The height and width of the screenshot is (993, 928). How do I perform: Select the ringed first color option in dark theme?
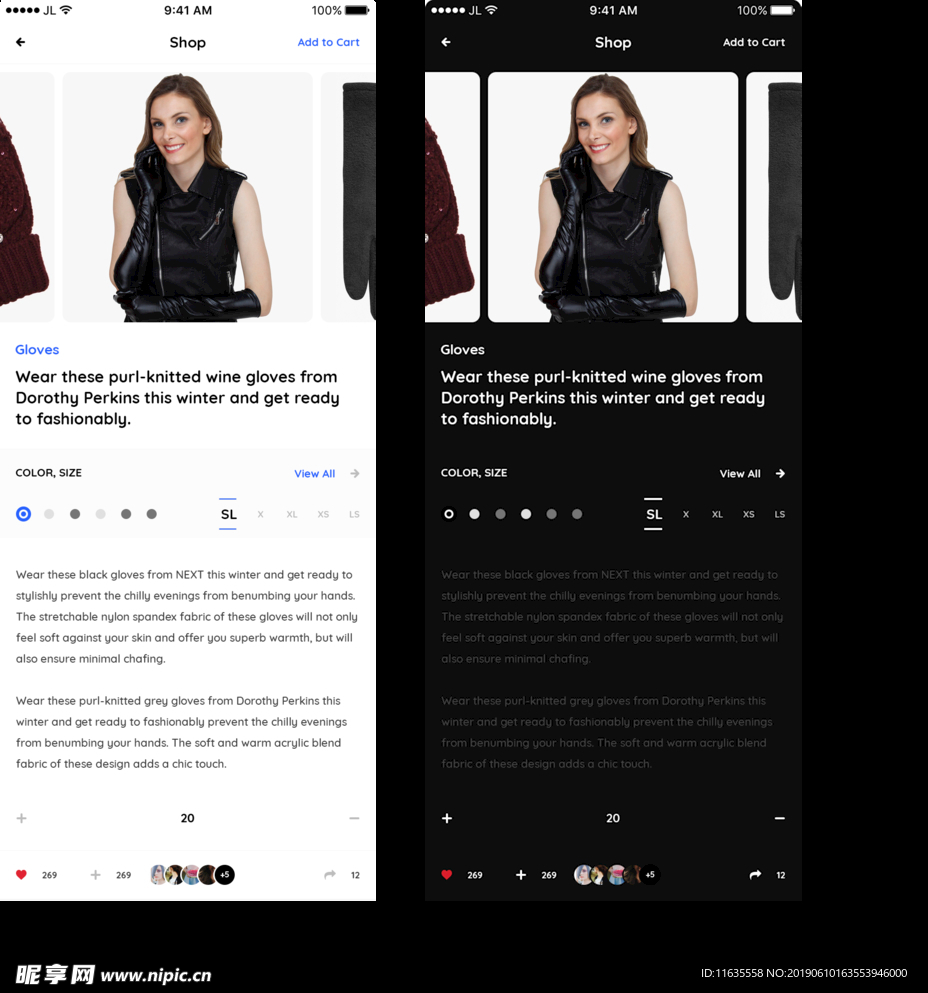click(x=449, y=514)
